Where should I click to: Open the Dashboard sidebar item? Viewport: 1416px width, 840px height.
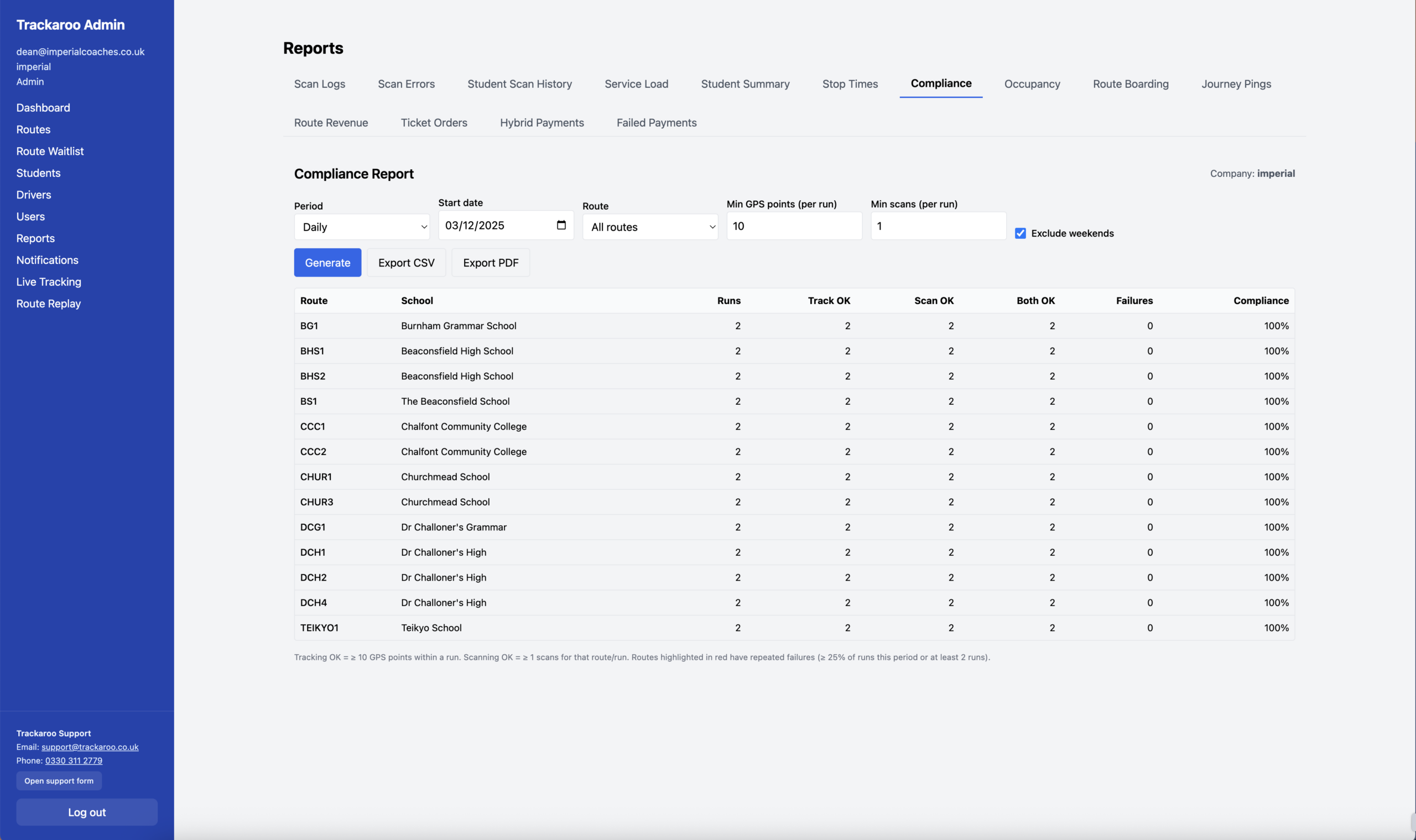point(43,107)
